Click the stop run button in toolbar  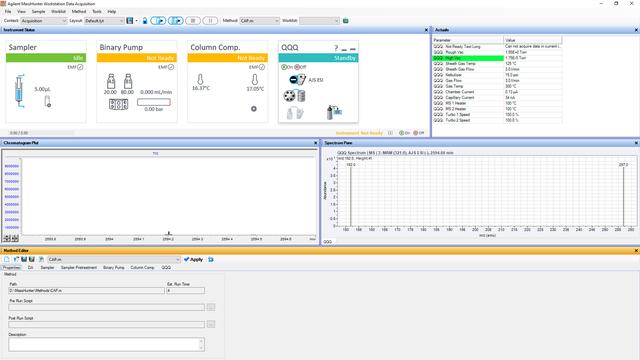pyautogui.click(x=193, y=20)
